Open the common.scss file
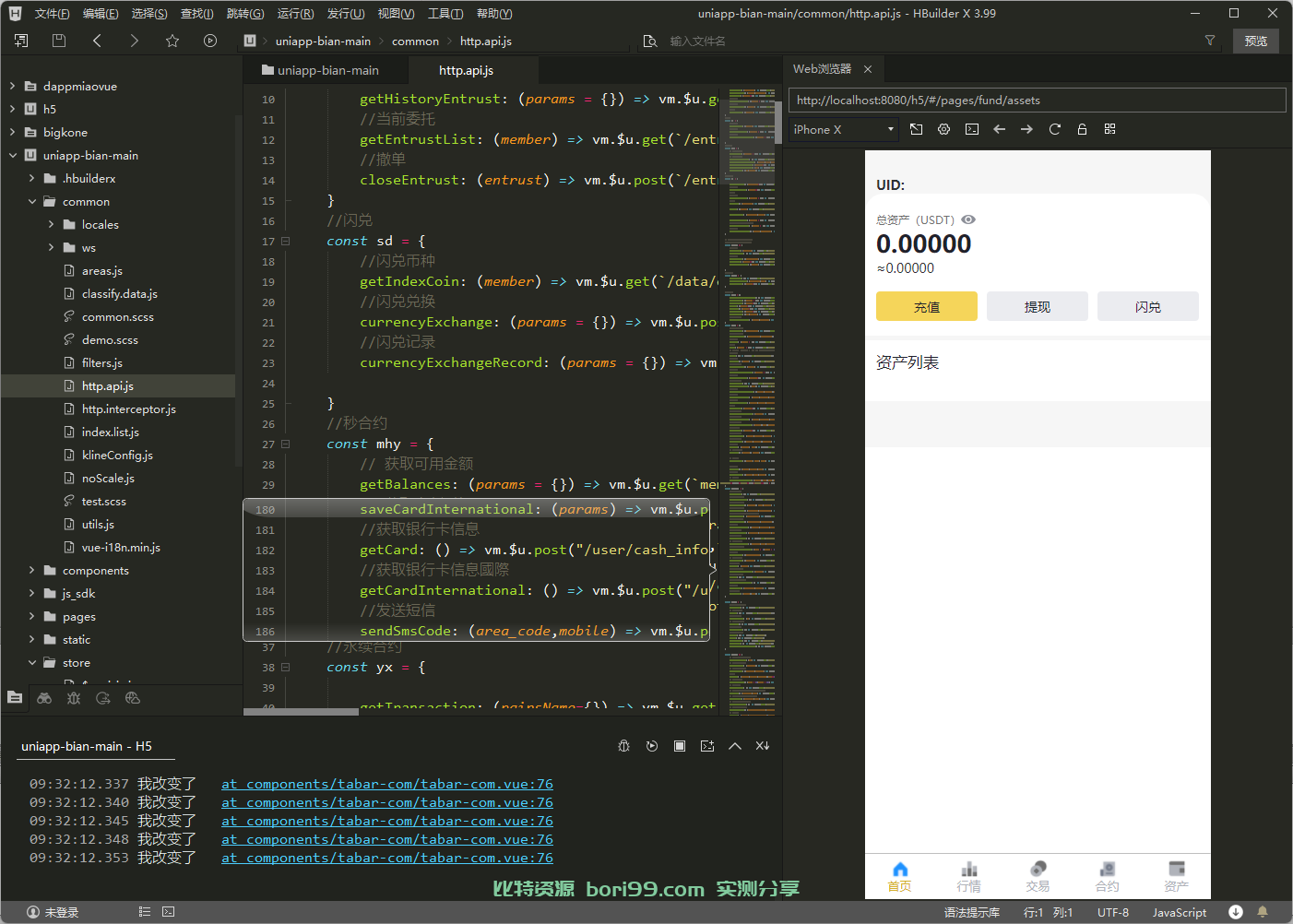Viewport: 1293px width, 924px height. click(117, 316)
